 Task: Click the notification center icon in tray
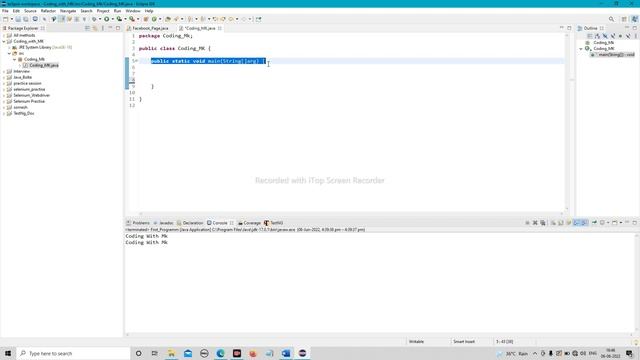click(629, 353)
